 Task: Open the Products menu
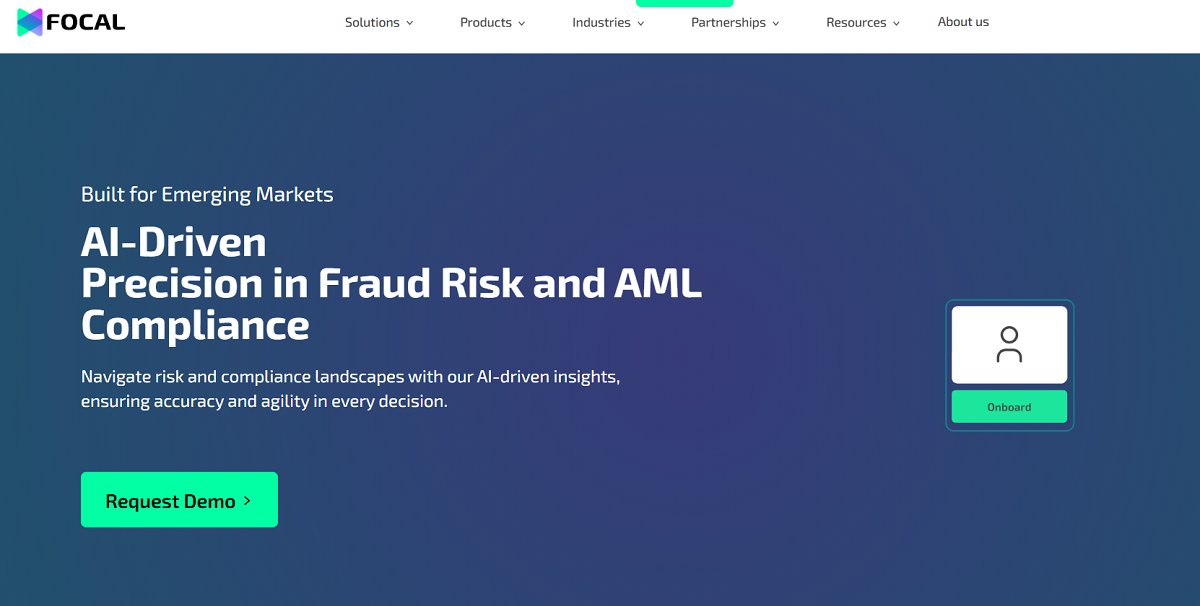tap(486, 23)
